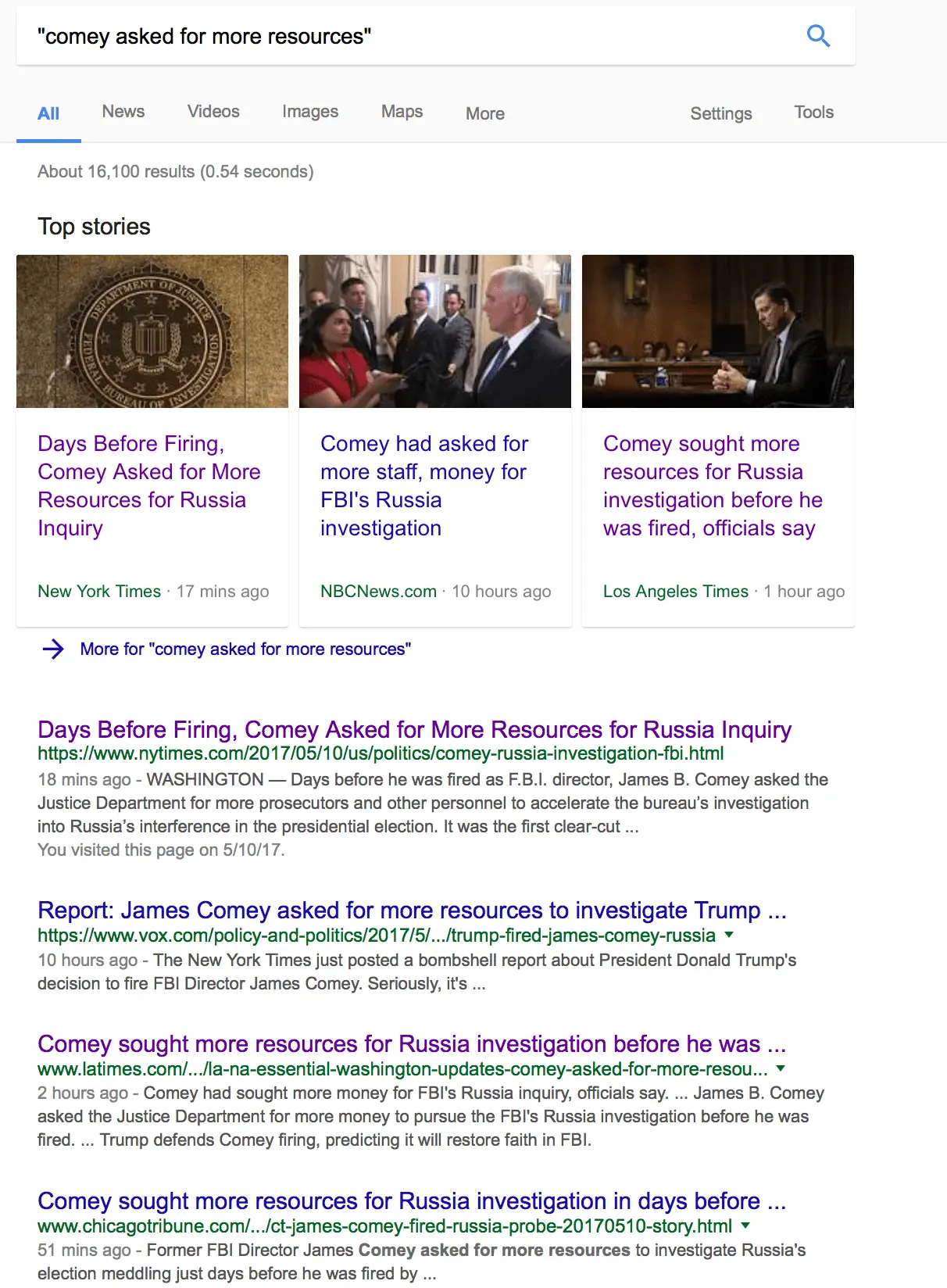Click the www.chicagotribune.com green URL text
Image resolution: width=947 pixels, height=1288 pixels.
click(x=385, y=1226)
